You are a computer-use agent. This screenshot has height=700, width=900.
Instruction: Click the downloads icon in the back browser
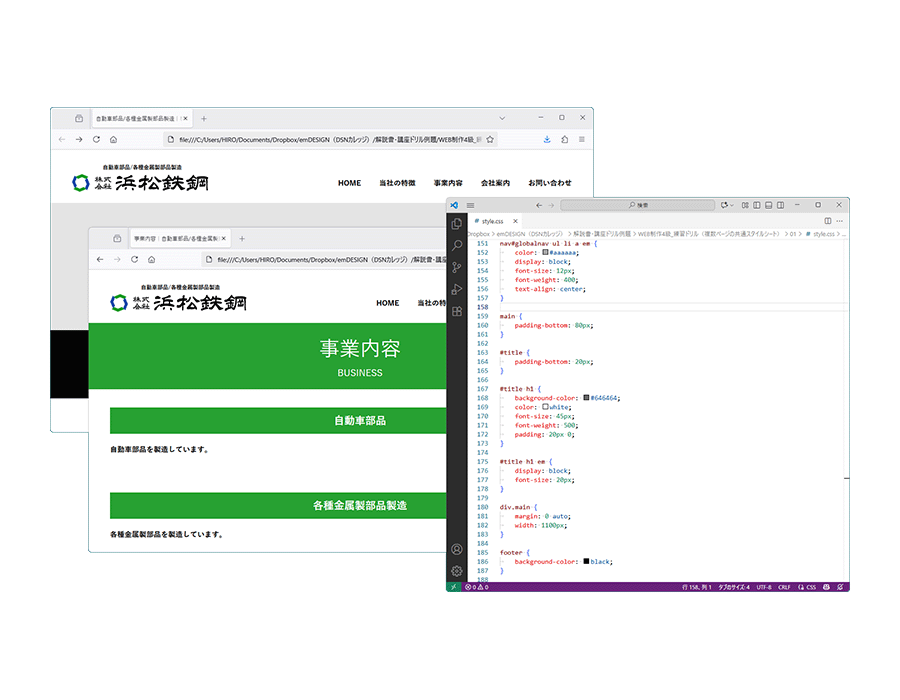(547, 139)
